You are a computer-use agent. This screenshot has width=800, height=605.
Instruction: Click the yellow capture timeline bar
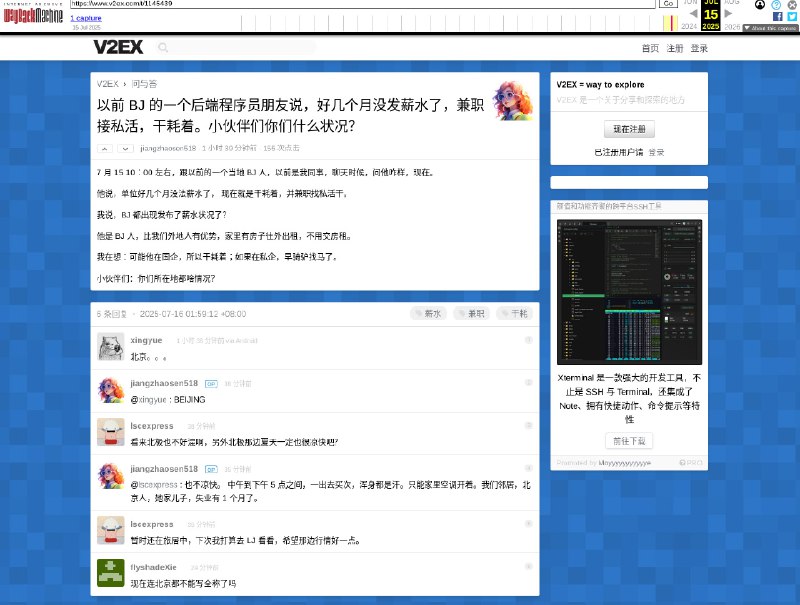coord(670,22)
